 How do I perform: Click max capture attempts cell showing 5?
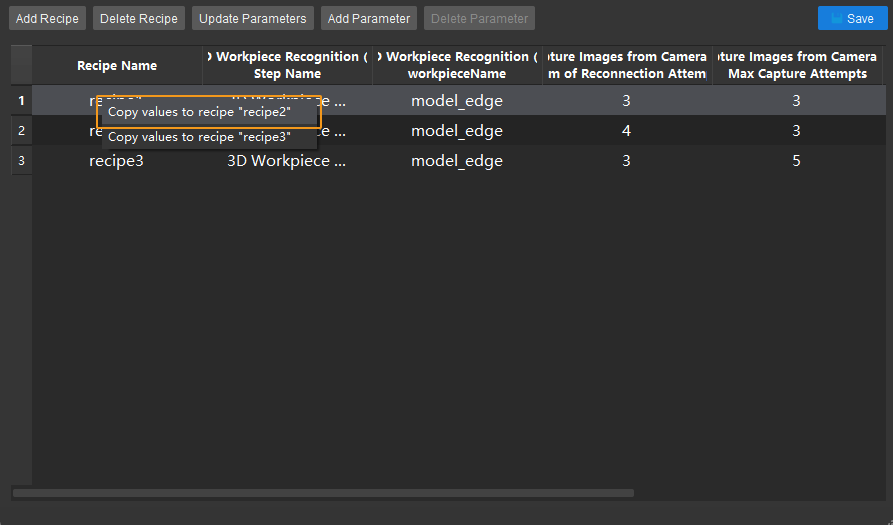pyautogui.click(x=796, y=161)
